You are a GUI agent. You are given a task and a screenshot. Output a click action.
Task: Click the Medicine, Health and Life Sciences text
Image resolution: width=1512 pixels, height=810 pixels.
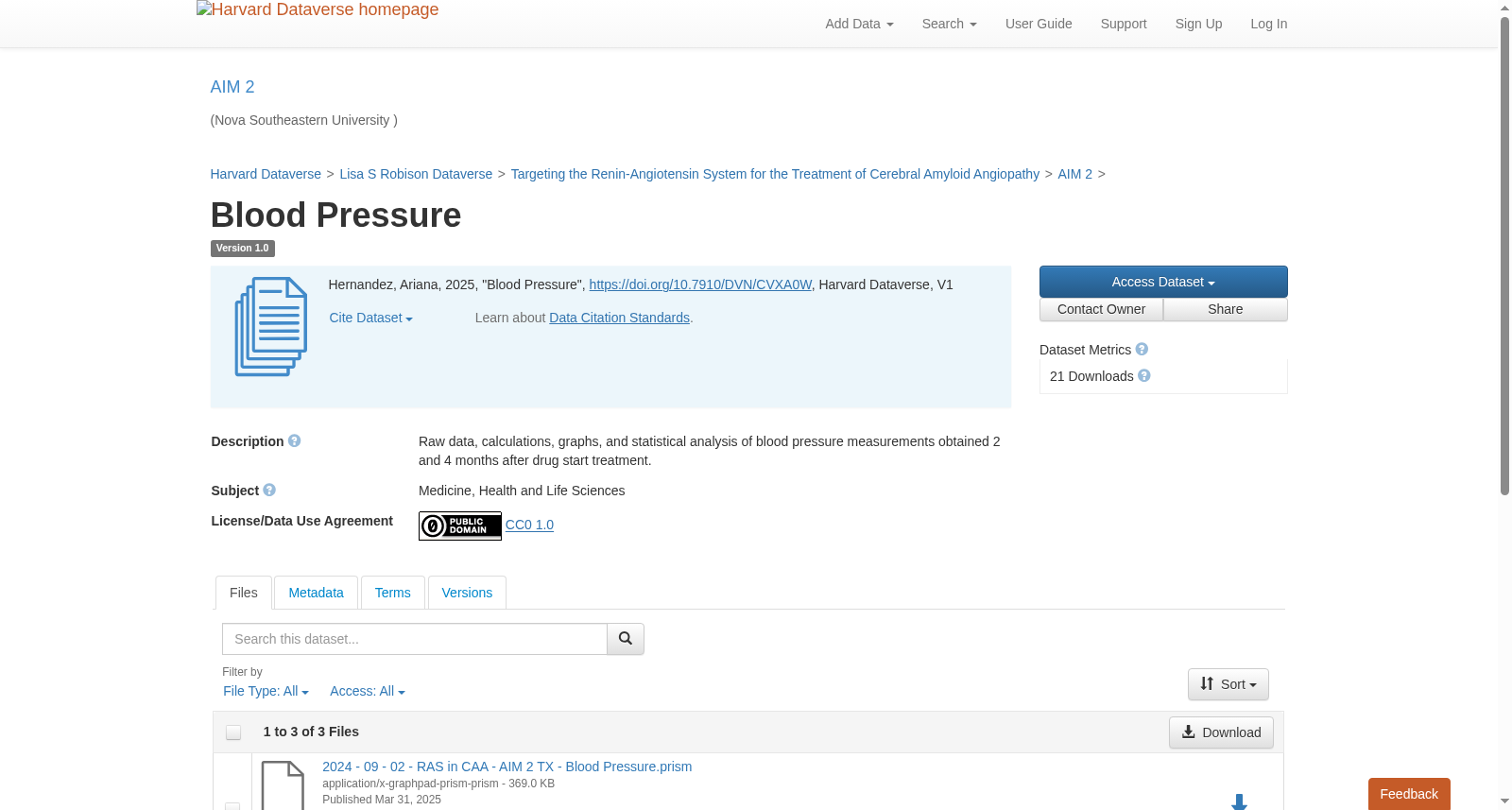pos(522,491)
